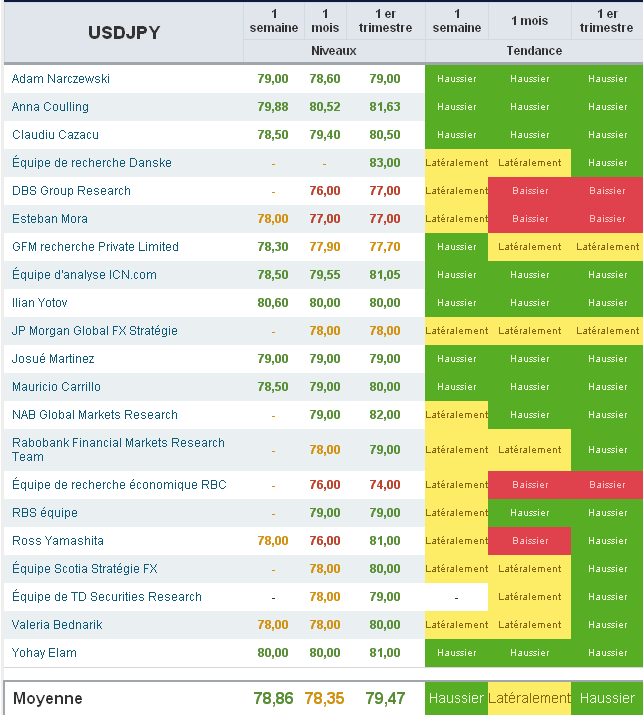Open Claudiu Cazacu's profile link
The height and width of the screenshot is (715, 643).
pyautogui.click(x=55, y=135)
